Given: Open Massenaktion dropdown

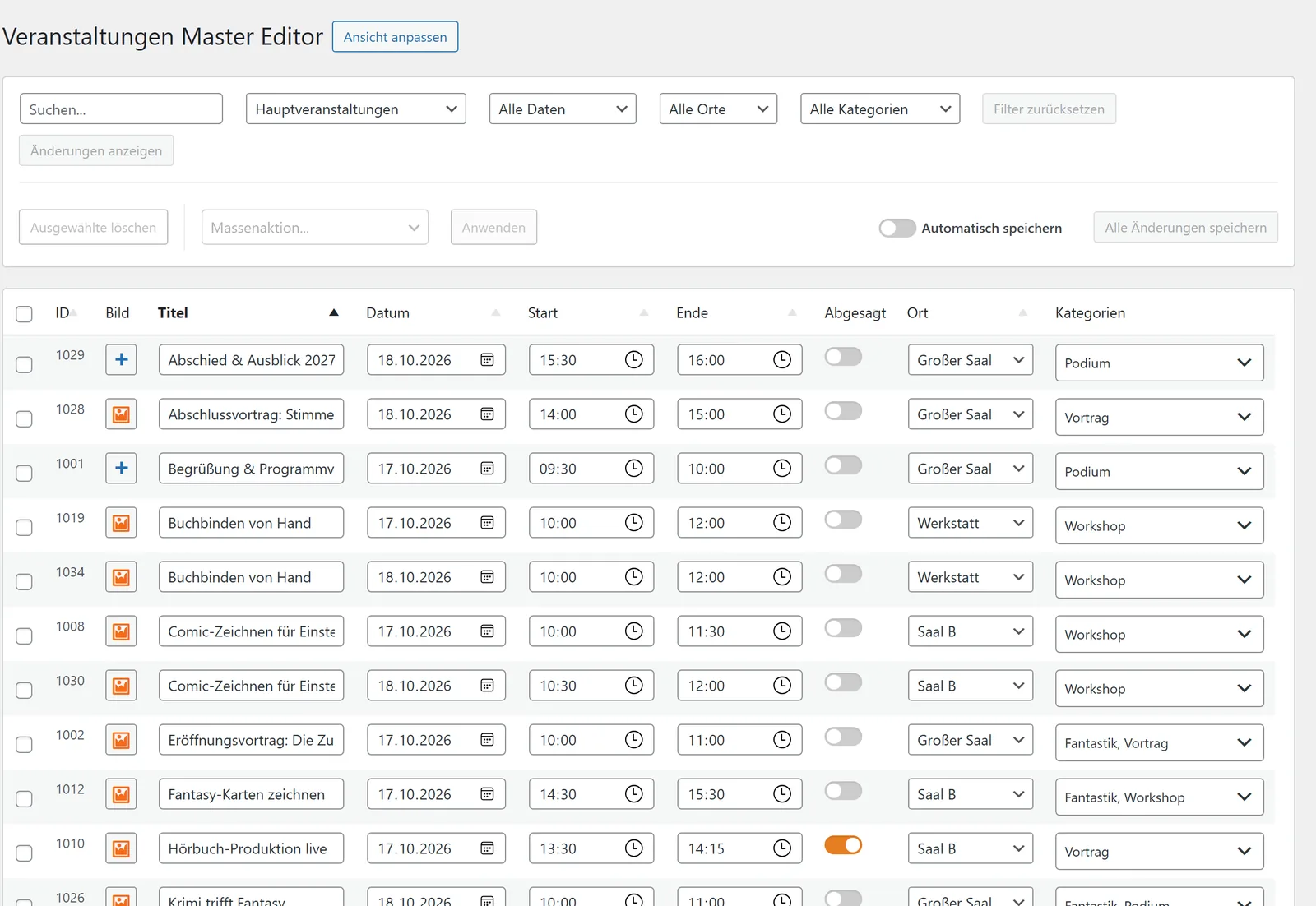Looking at the screenshot, I should point(315,227).
